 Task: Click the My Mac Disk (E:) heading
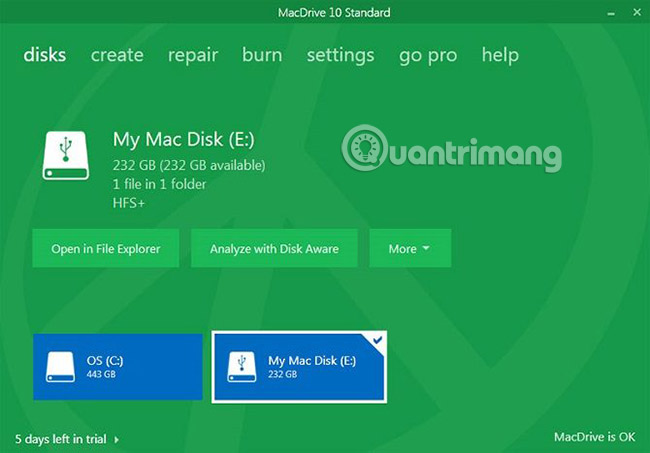point(184,140)
